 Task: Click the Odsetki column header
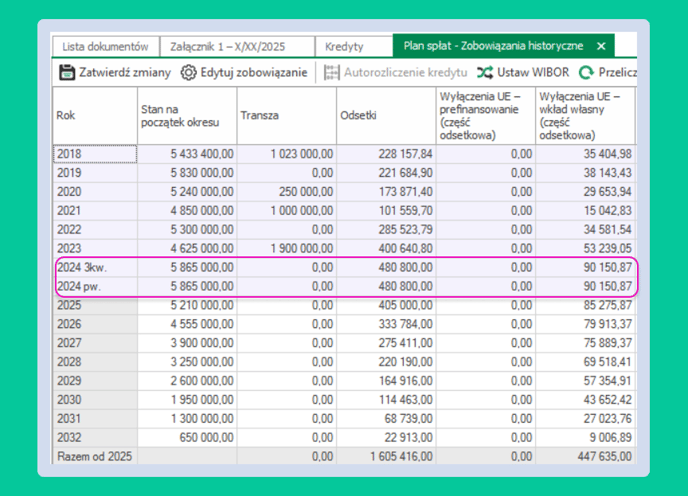click(x=386, y=115)
